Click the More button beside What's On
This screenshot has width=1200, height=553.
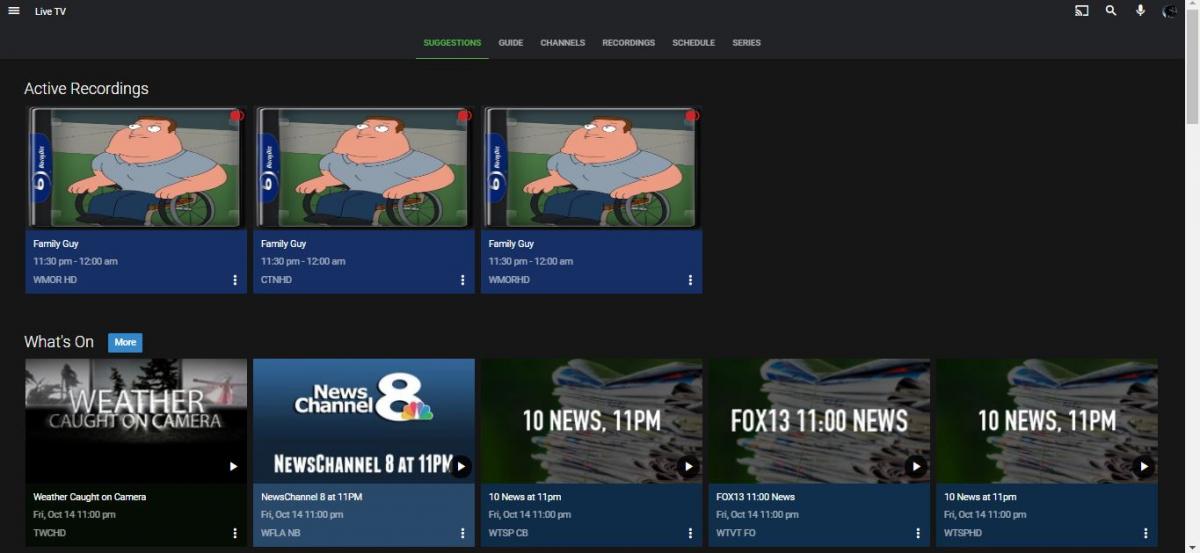click(125, 342)
